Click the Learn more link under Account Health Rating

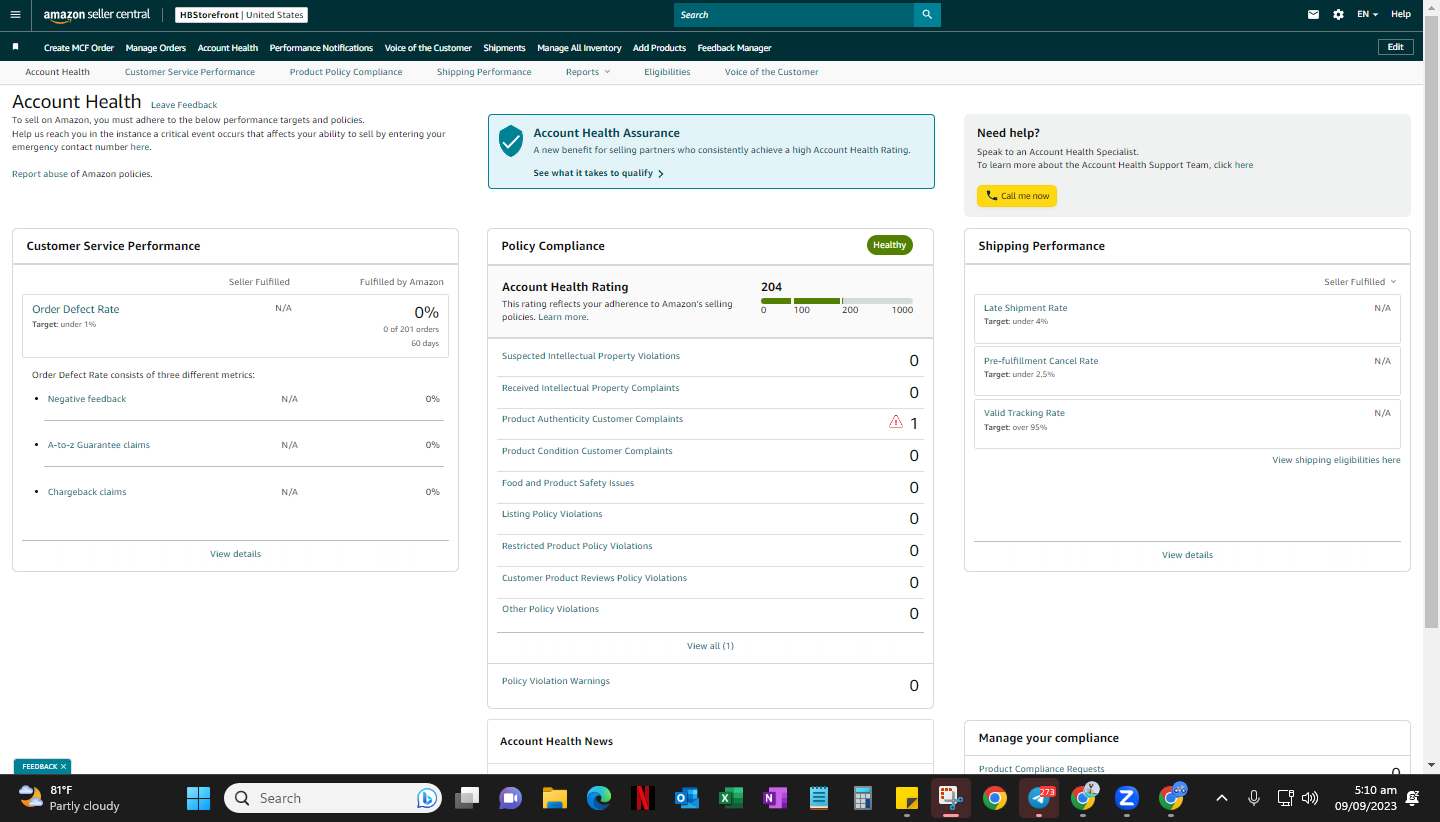(x=562, y=317)
